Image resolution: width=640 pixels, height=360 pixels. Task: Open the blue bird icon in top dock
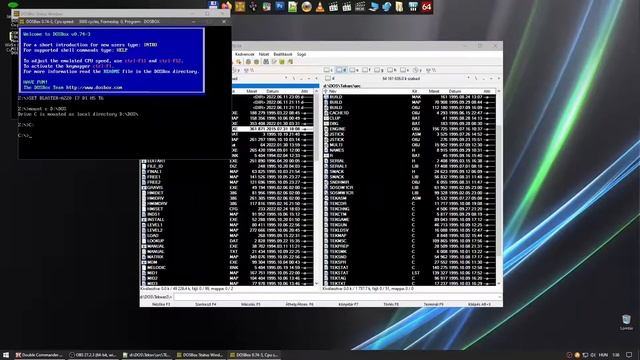pos(387,7)
